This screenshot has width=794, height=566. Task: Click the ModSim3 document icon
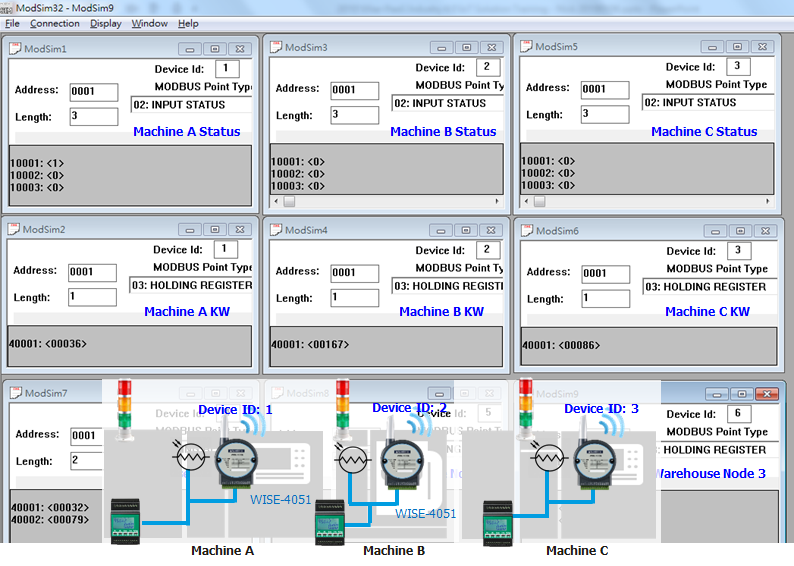point(276,47)
